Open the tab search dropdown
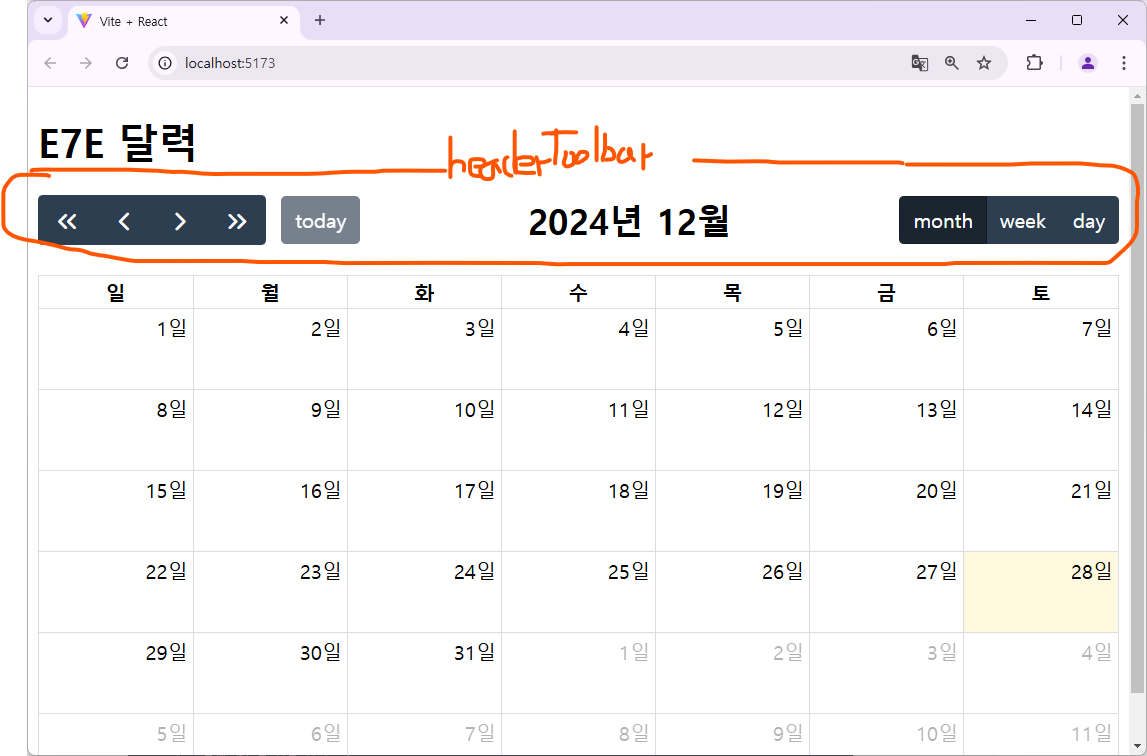This screenshot has width=1147, height=756. [x=48, y=20]
